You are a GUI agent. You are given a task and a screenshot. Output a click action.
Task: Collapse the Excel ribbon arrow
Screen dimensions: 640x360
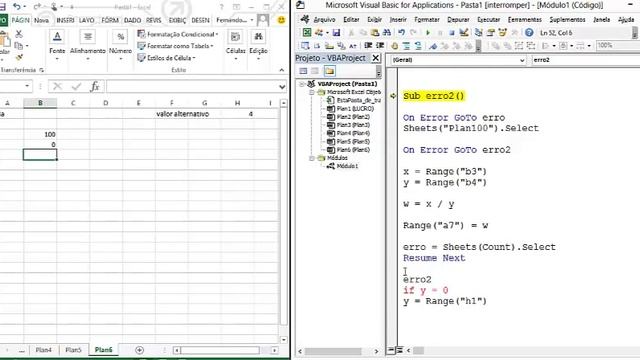click(x=282, y=70)
